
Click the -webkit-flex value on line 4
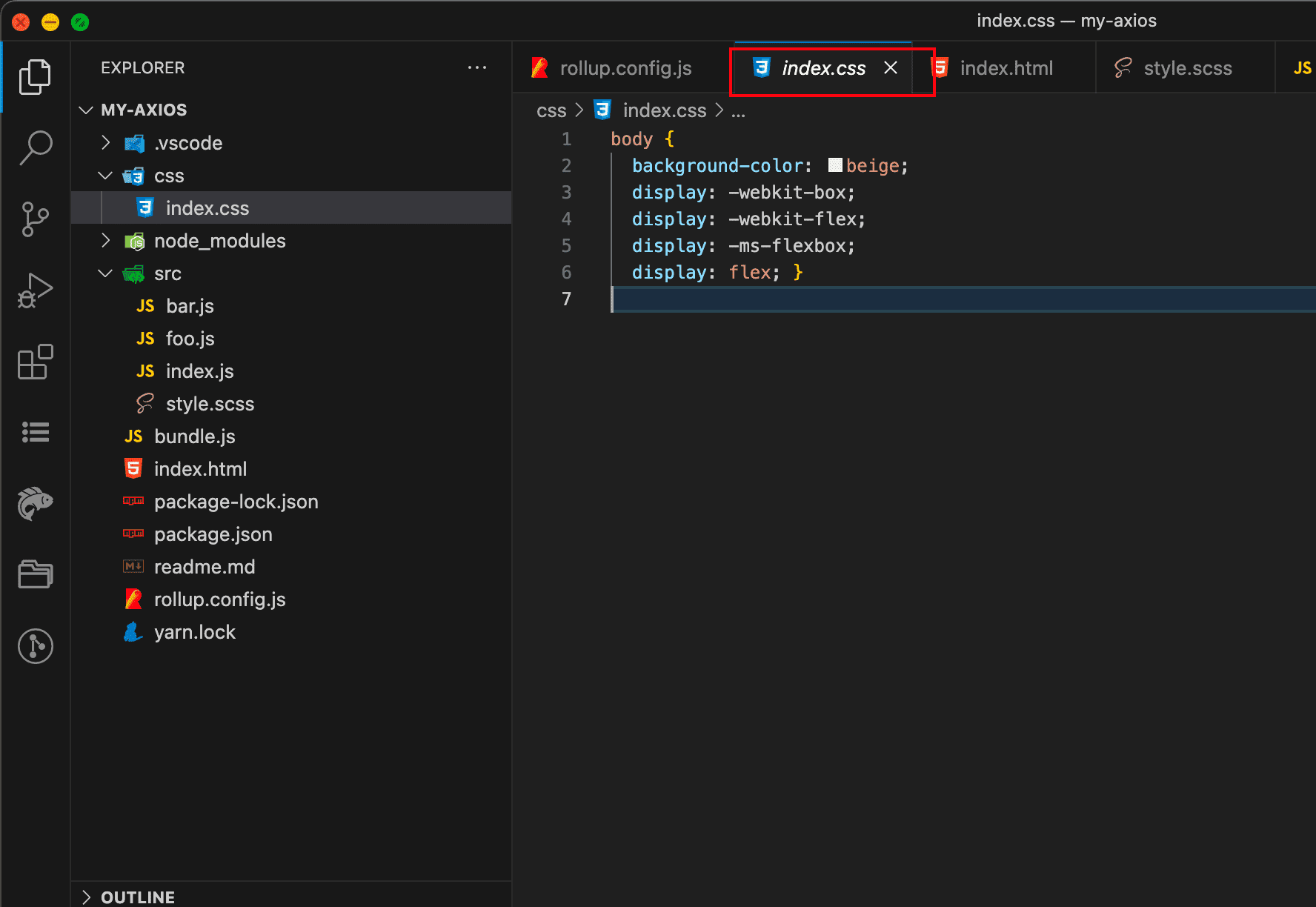click(x=792, y=219)
